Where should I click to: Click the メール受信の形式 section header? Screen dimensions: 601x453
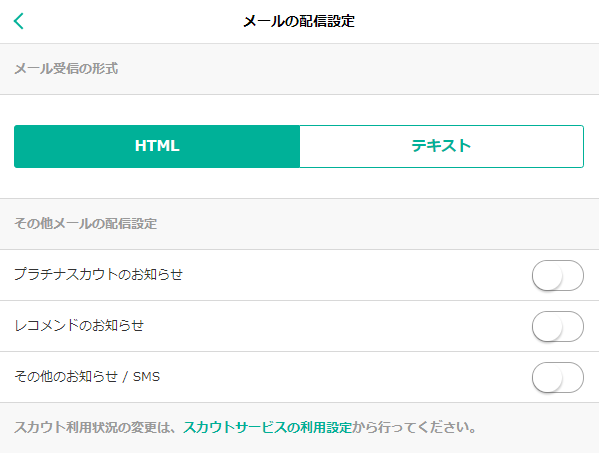(66, 69)
